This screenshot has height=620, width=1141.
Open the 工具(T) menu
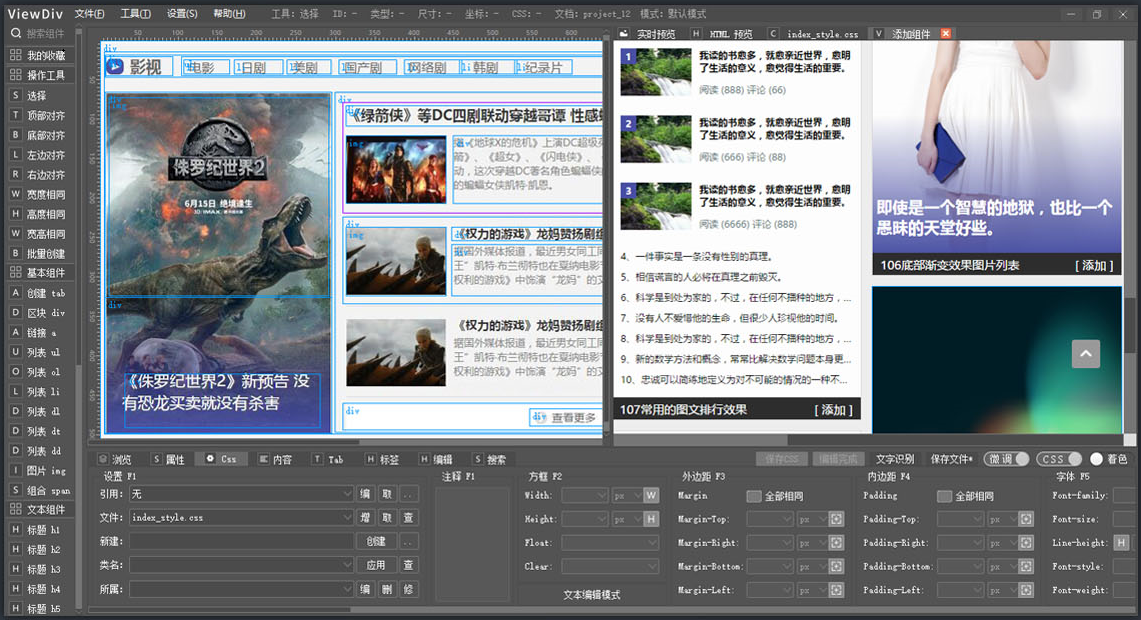(x=136, y=14)
